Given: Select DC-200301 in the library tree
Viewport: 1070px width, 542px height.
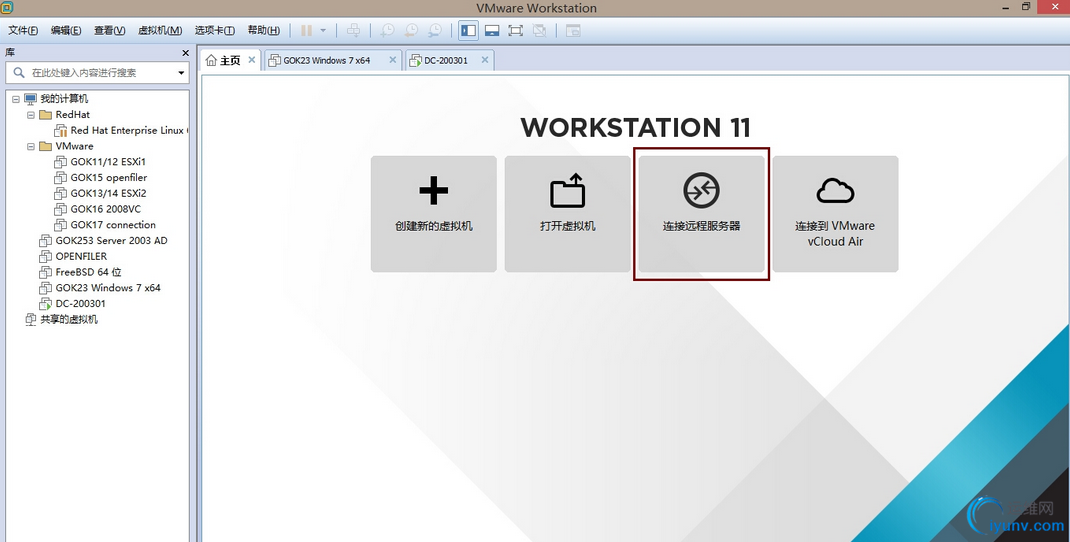Looking at the screenshot, I should [x=80, y=303].
